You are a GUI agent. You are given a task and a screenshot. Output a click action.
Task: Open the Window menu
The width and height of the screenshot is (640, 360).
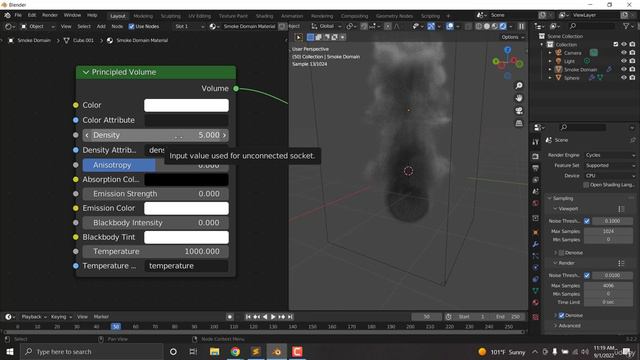coord(72,15)
